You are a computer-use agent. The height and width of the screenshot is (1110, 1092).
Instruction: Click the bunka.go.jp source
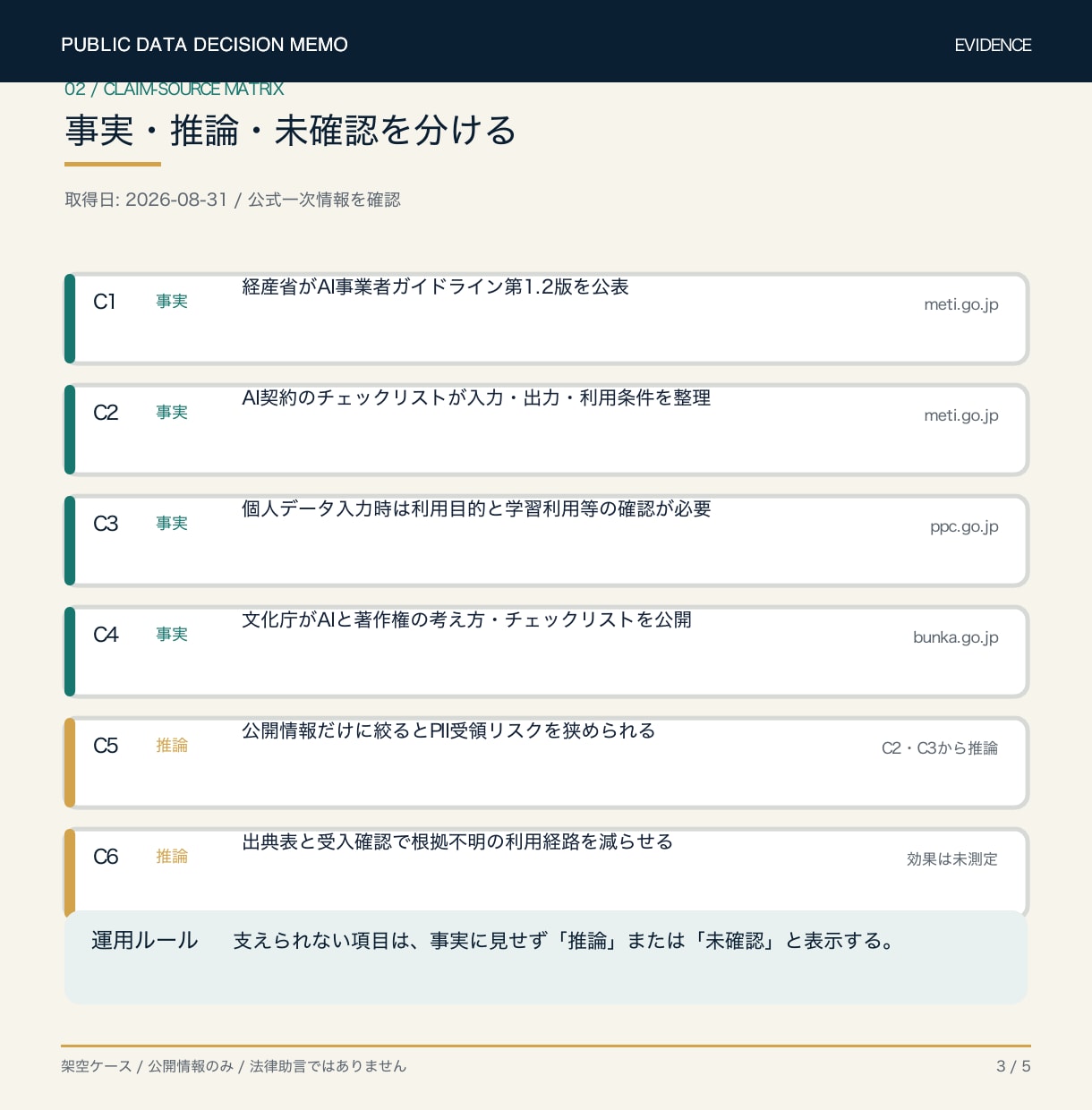pyautogui.click(x=955, y=637)
